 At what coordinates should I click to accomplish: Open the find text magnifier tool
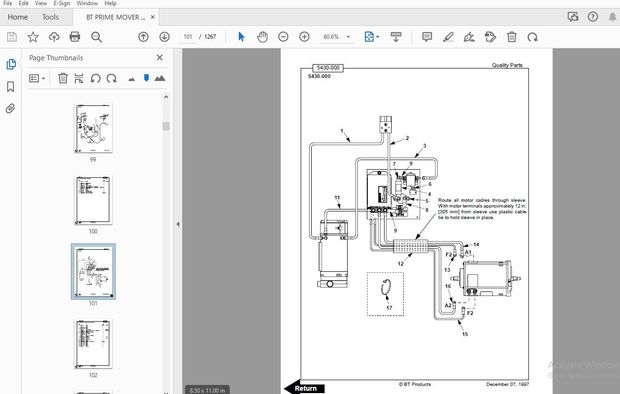(96, 37)
